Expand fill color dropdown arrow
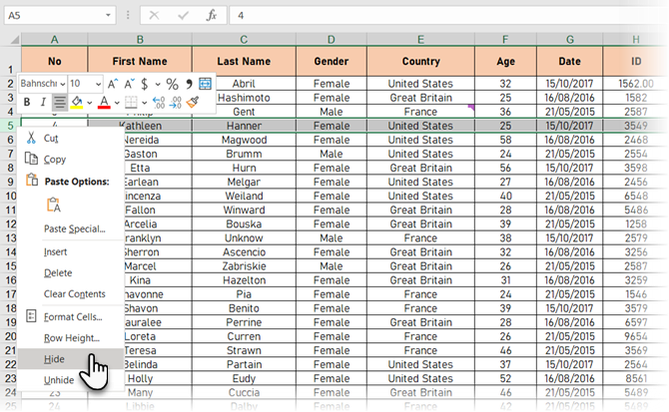Image resolution: width=669 pixels, height=412 pixels. click(90, 103)
